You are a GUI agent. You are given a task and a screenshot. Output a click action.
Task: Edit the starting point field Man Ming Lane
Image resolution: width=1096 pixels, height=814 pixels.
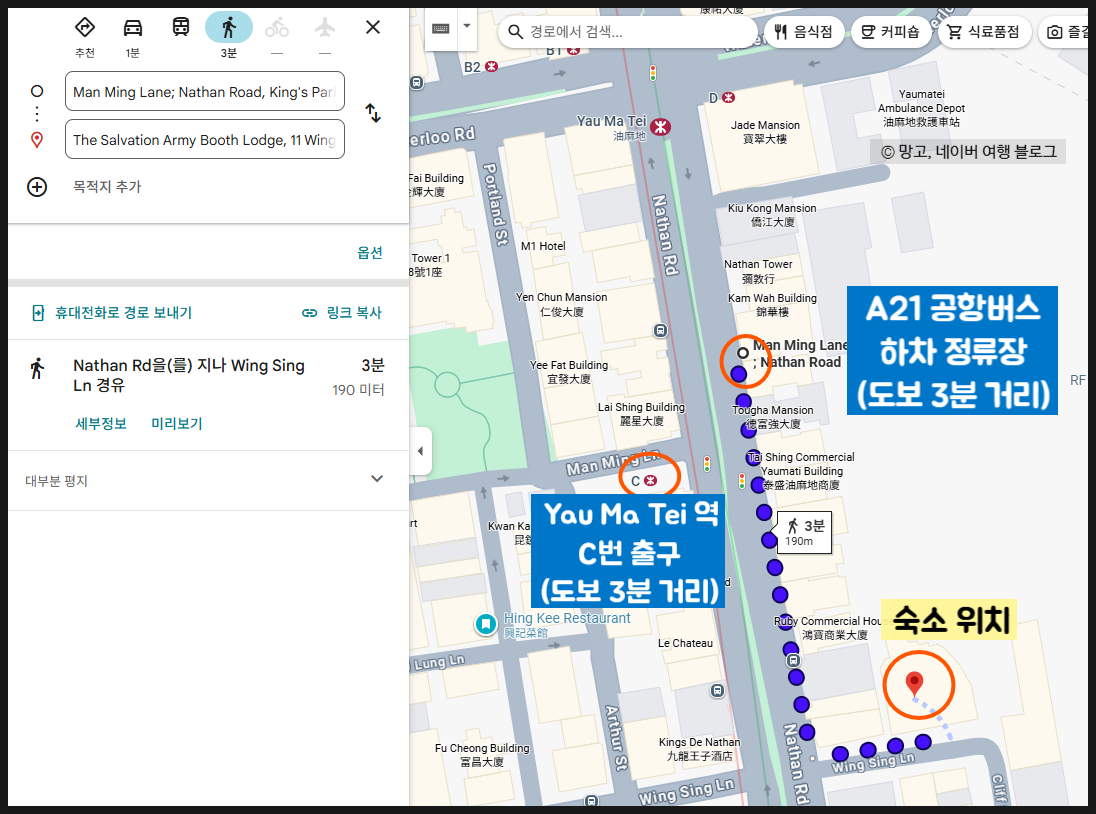click(x=205, y=92)
